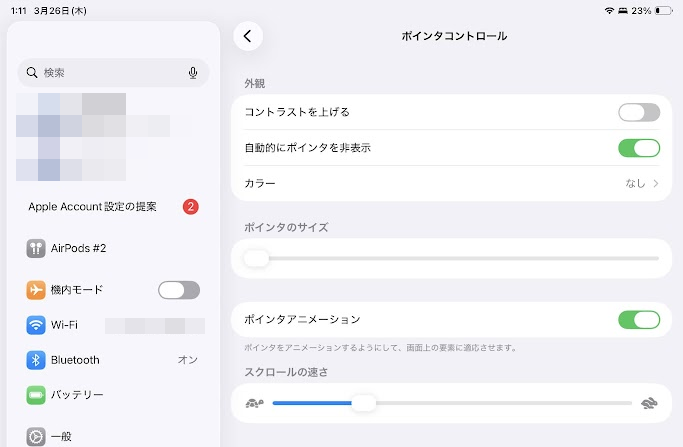Tap the Wi-Fi settings icon
This screenshot has width=683, height=447.
(36, 325)
